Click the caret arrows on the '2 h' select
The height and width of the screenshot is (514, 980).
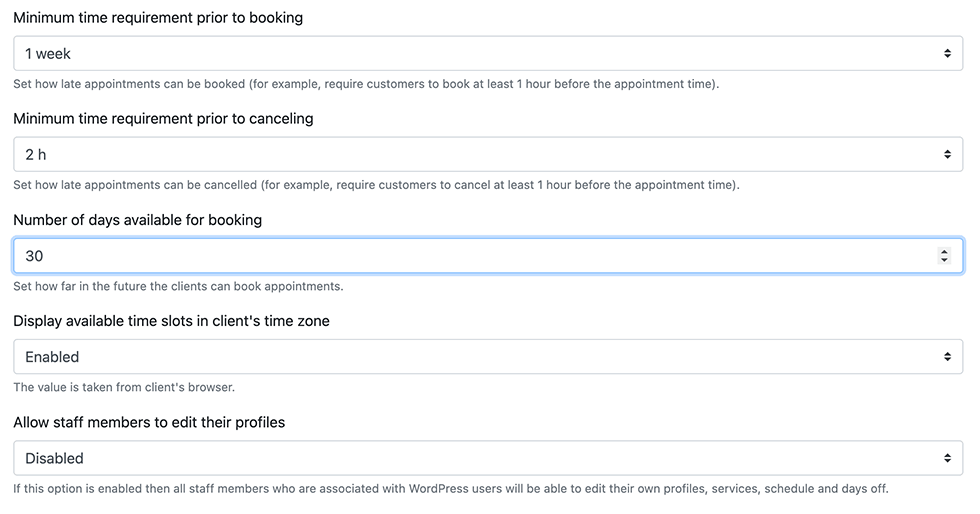(x=948, y=154)
